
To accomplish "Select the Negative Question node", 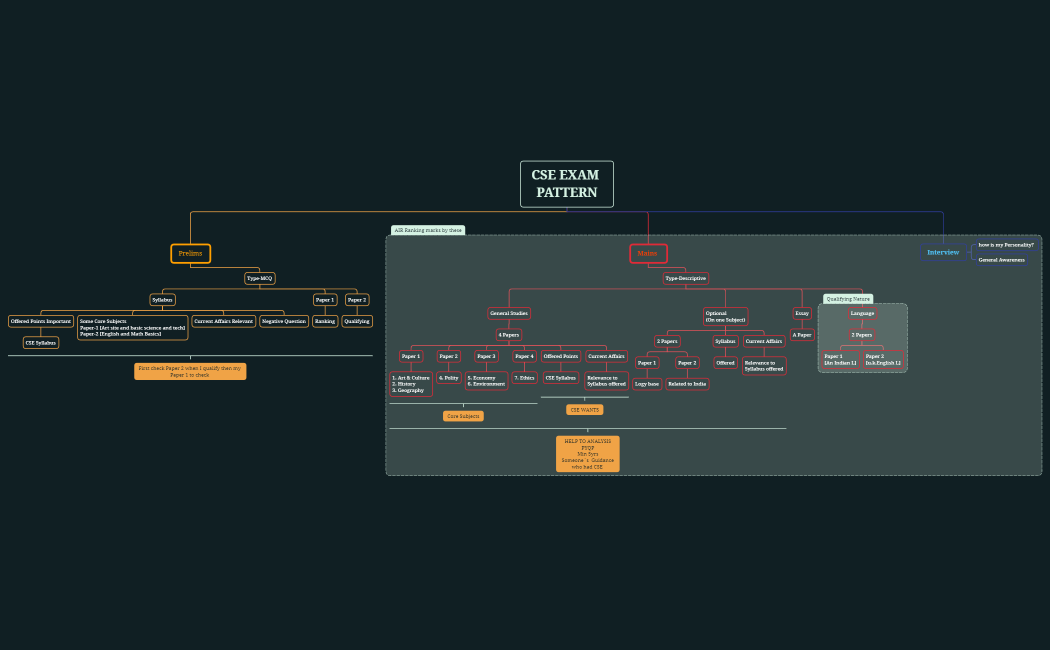I will pos(284,321).
